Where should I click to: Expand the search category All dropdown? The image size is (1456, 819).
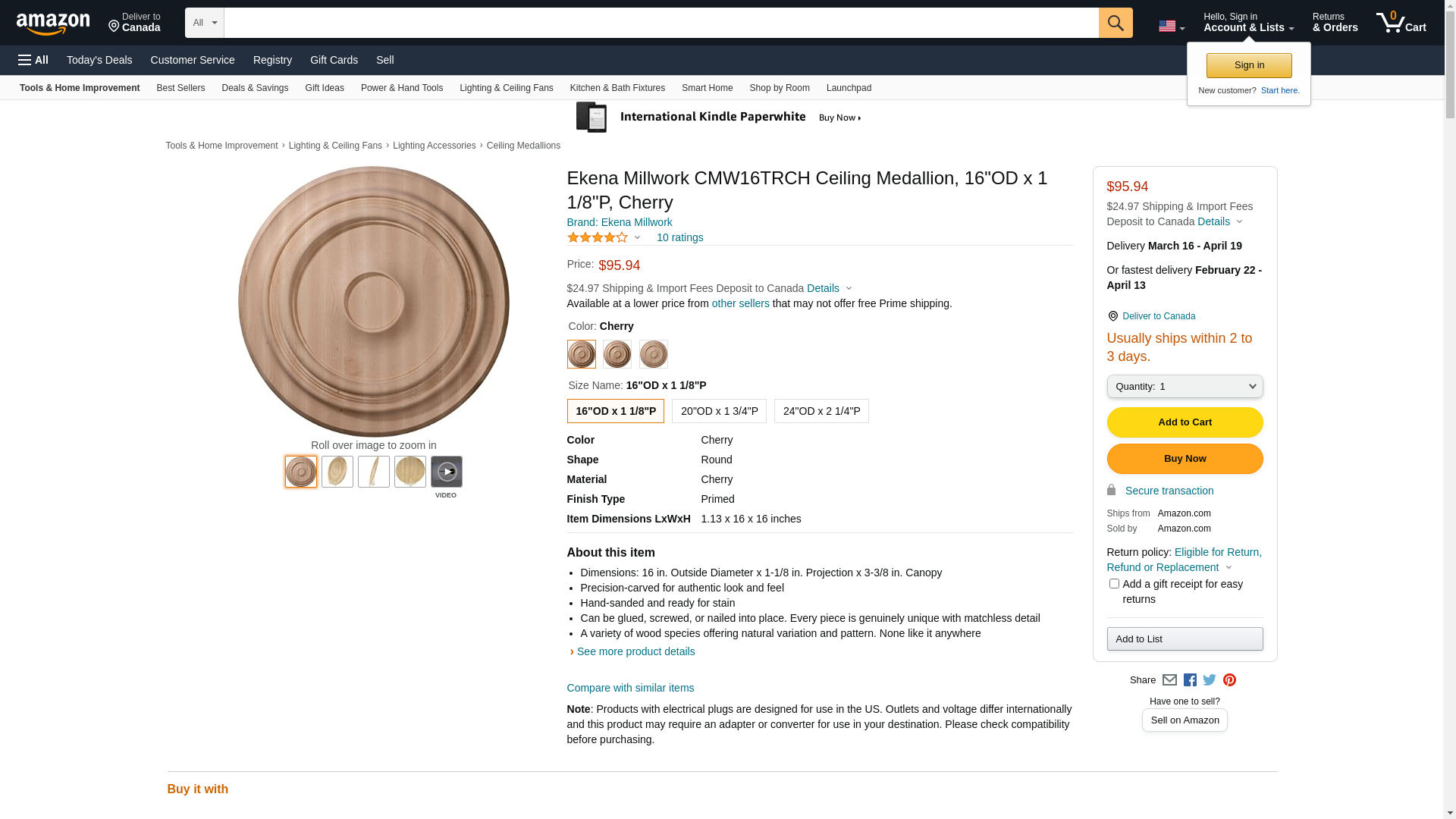point(204,23)
